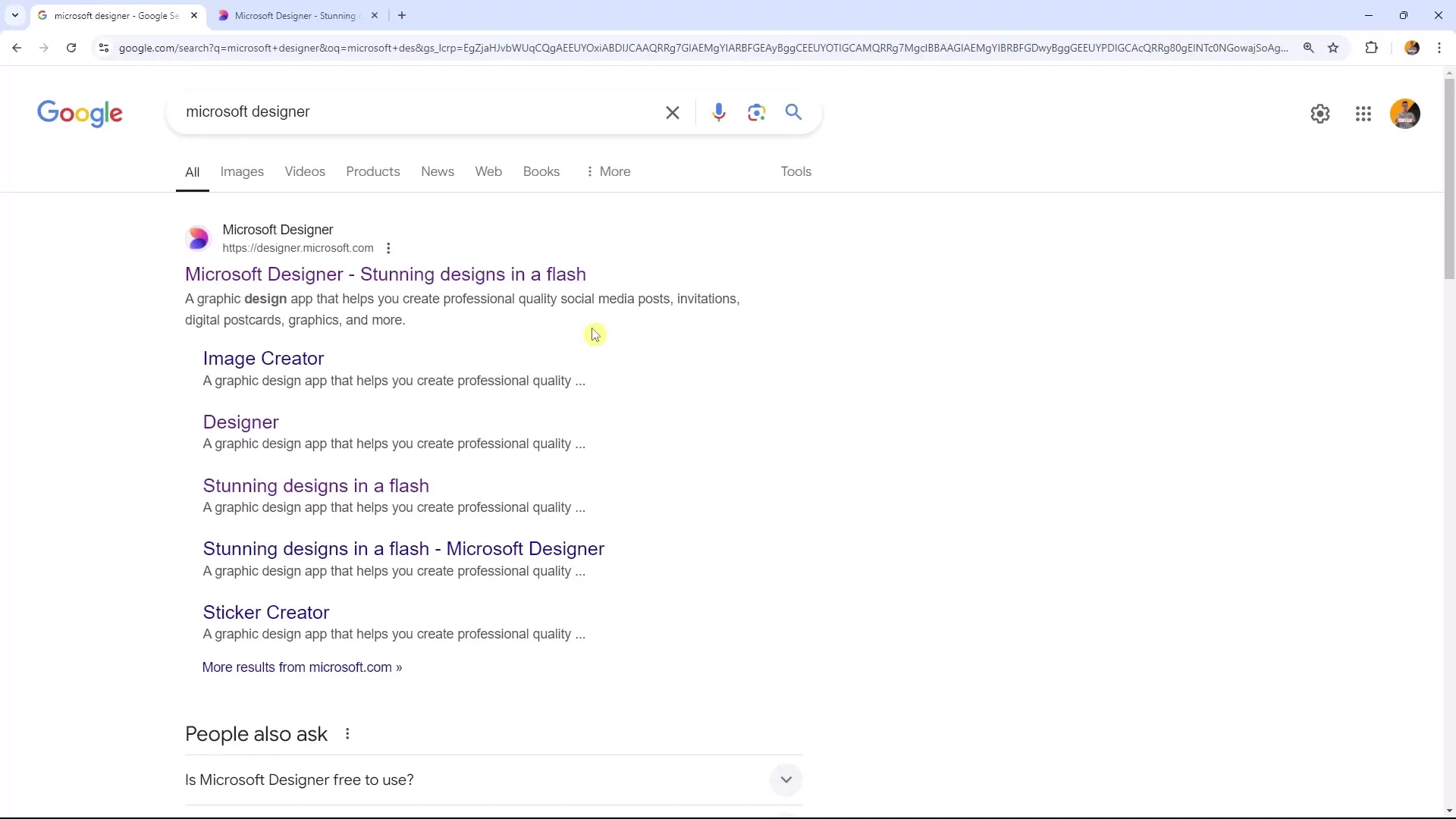Open the Extensions puzzle icon
This screenshot has height=819, width=1456.
point(1371,48)
